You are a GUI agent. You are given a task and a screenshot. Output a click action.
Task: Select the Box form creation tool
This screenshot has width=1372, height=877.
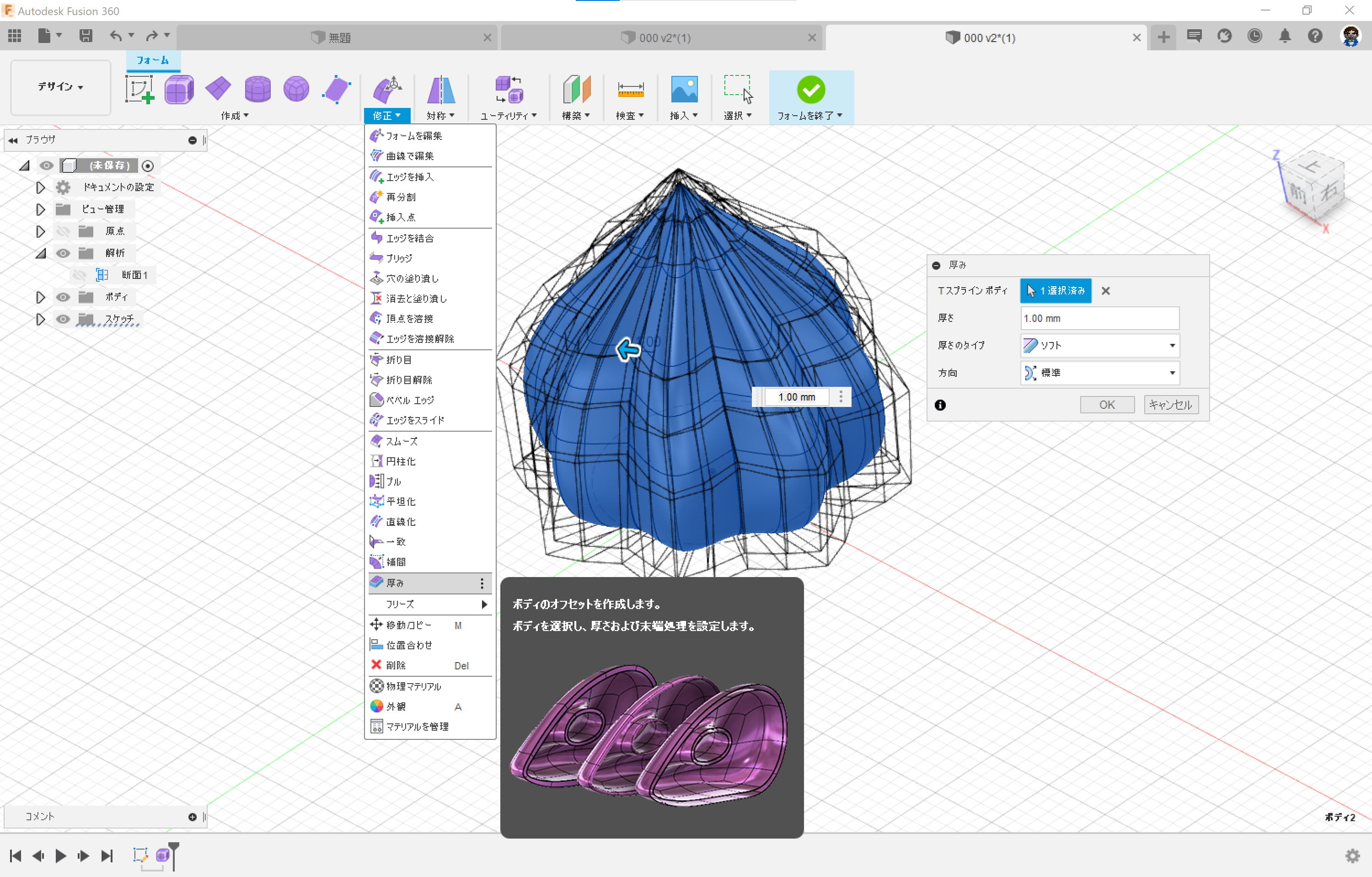coord(179,90)
